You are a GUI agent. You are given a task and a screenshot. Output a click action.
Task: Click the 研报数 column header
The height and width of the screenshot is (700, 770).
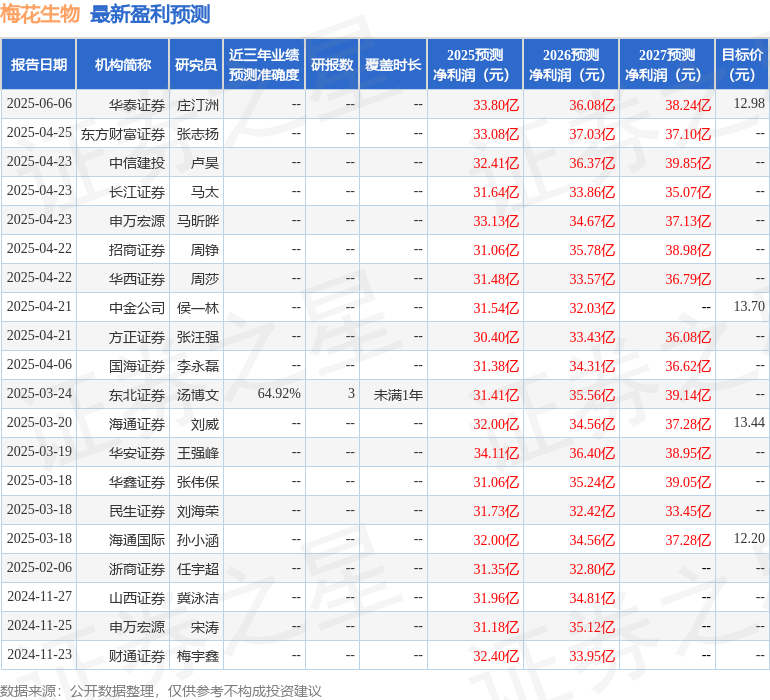tap(332, 65)
